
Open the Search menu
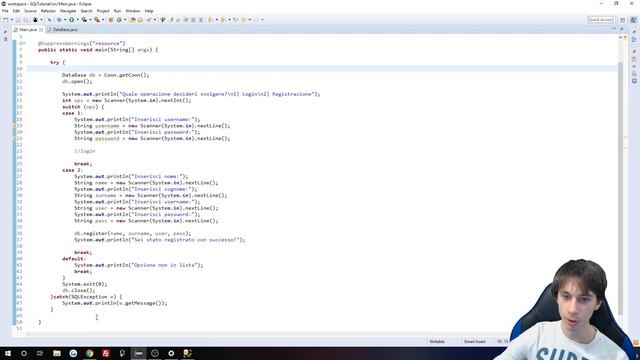(x=86, y=11)
